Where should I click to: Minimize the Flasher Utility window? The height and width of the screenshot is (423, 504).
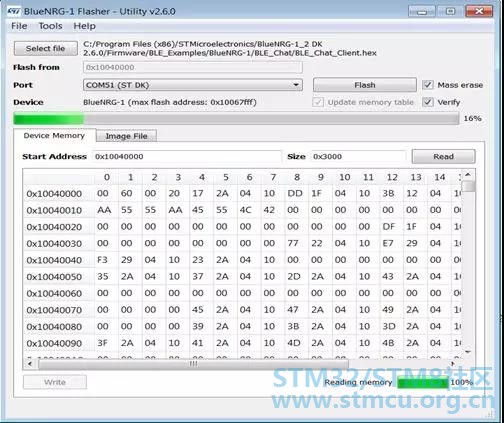[421, 12]
